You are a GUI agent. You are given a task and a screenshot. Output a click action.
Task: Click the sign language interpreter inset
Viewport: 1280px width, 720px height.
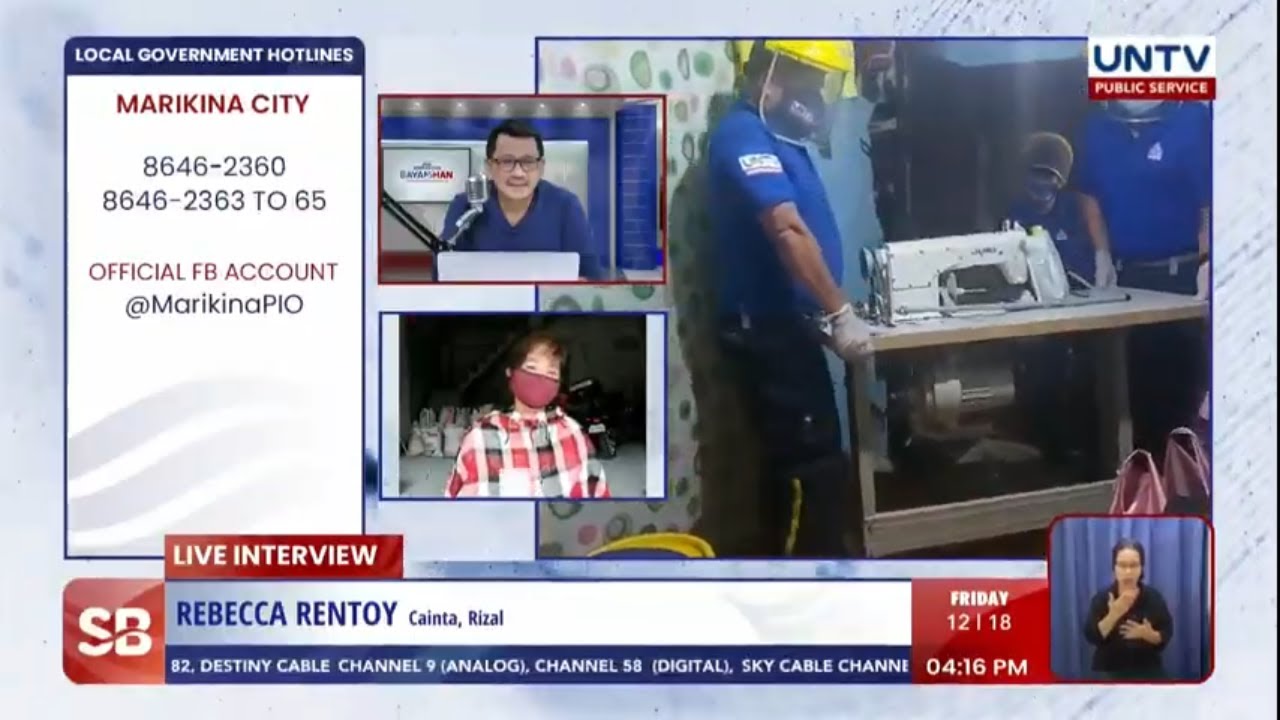tap(1130, 600)
